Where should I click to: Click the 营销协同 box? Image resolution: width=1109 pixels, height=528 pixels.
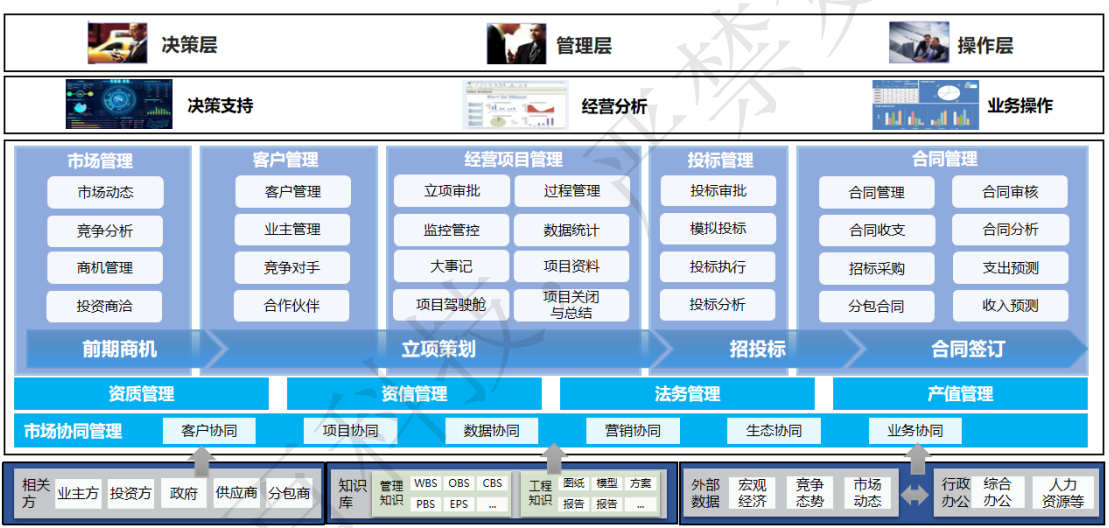pyautogui.click(x=633, y=430)
